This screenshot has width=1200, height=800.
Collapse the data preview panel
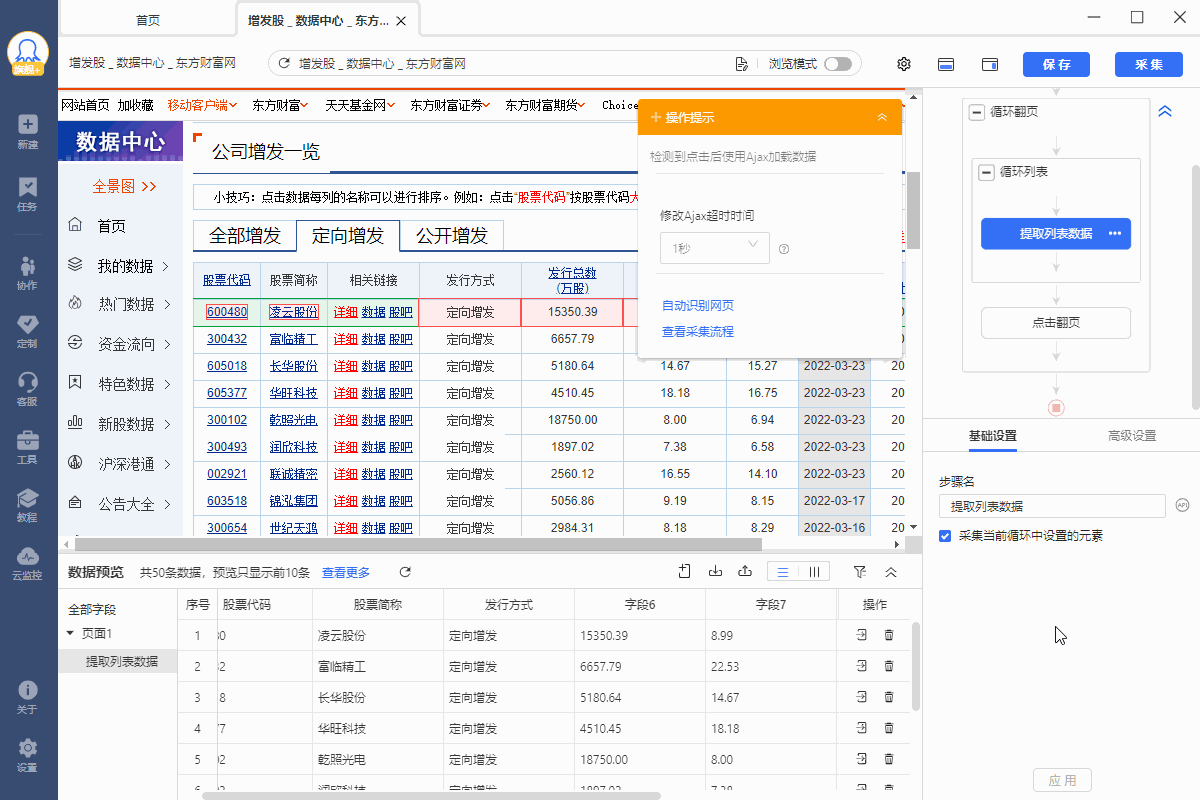tap(890, 572)
